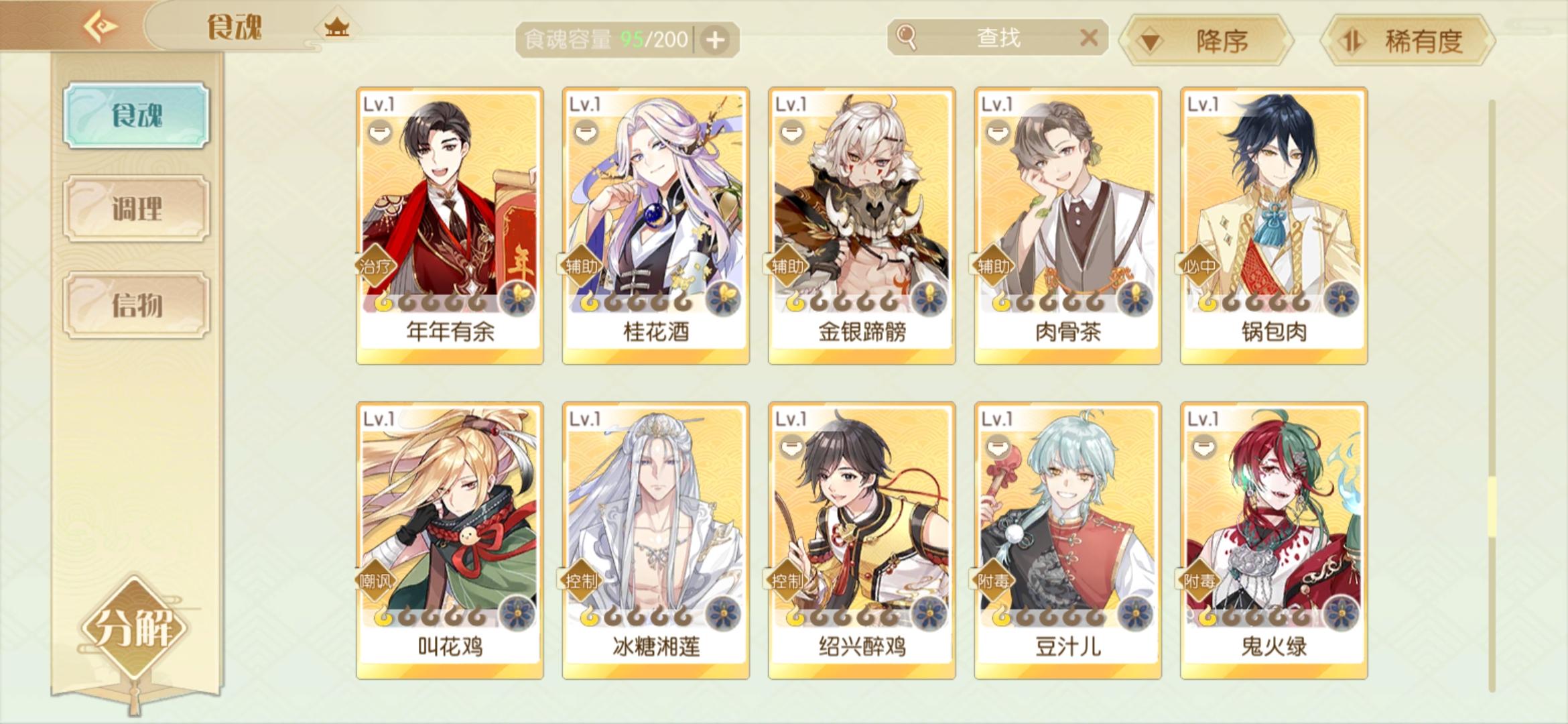Clear the search with X icon

[x=1089, y=38]
